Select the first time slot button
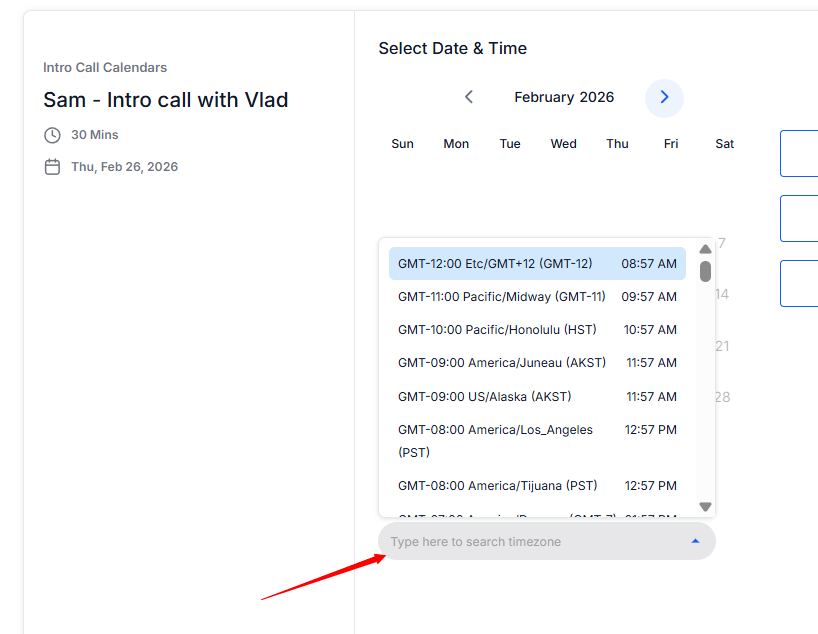 pyautogui.click(x=800, y=153)
